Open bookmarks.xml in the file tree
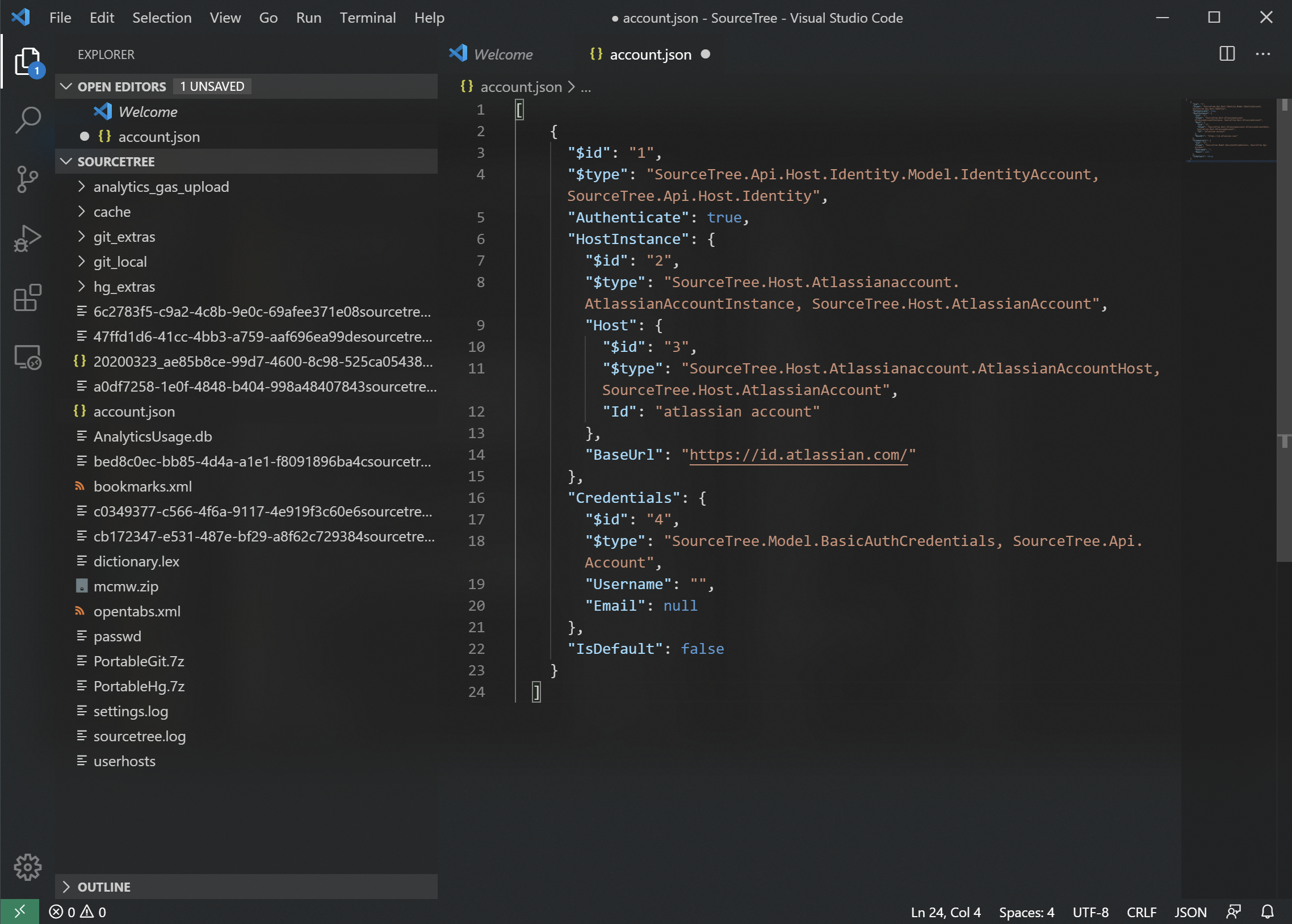The width and height of the screenshot is (1292, 924). pyautogui.click(x=142, y=486)
